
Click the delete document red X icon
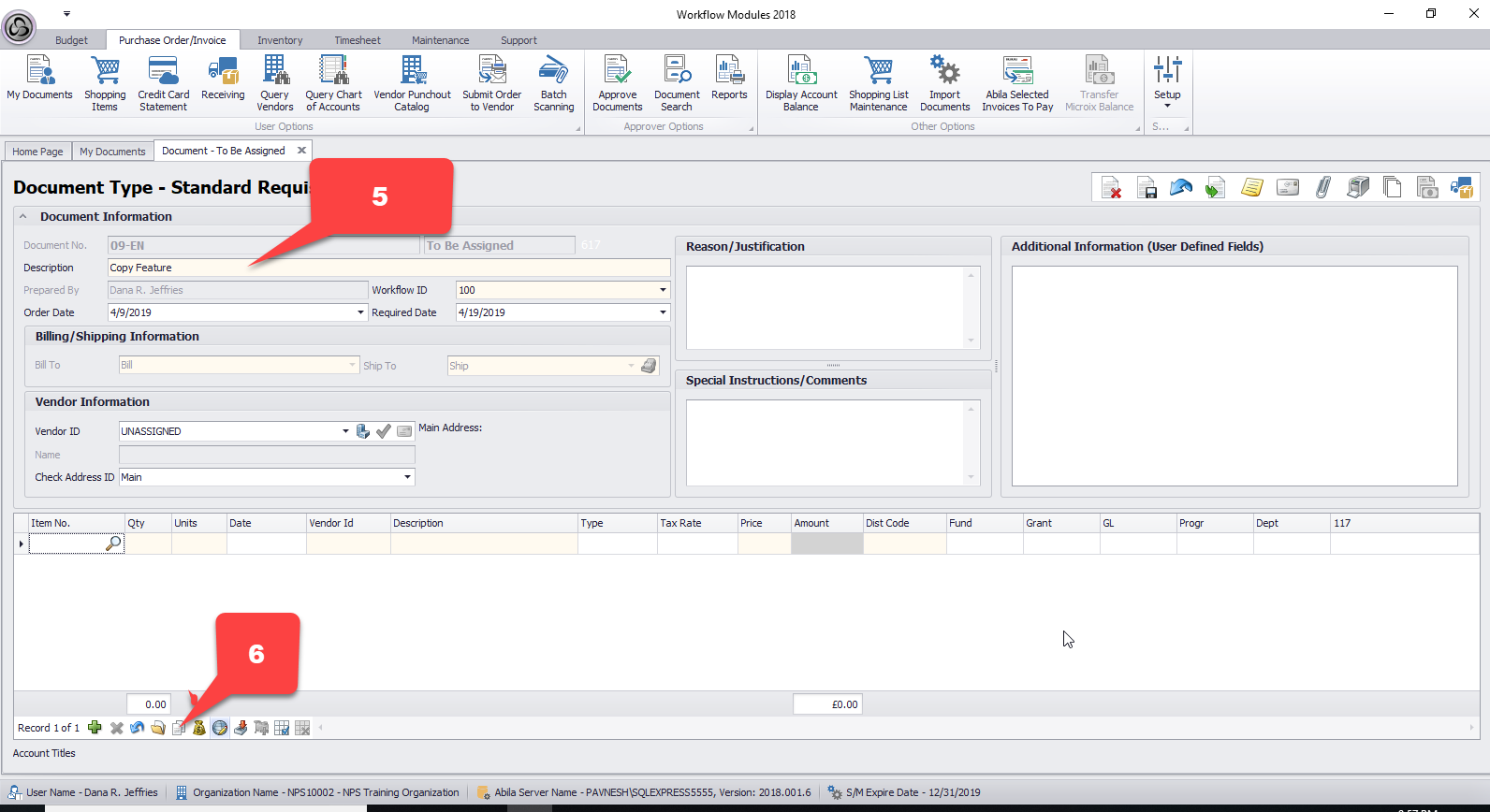[x=1111, y=188]
